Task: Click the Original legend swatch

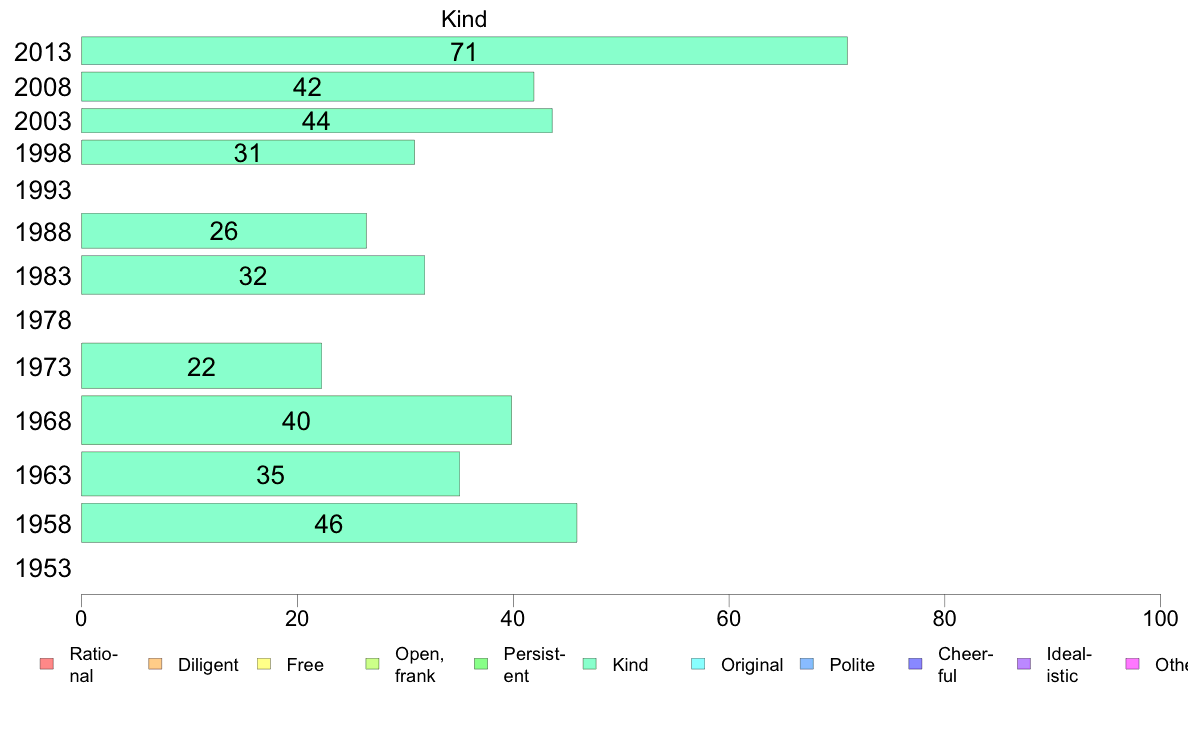Action: click(x=699, y=664)
